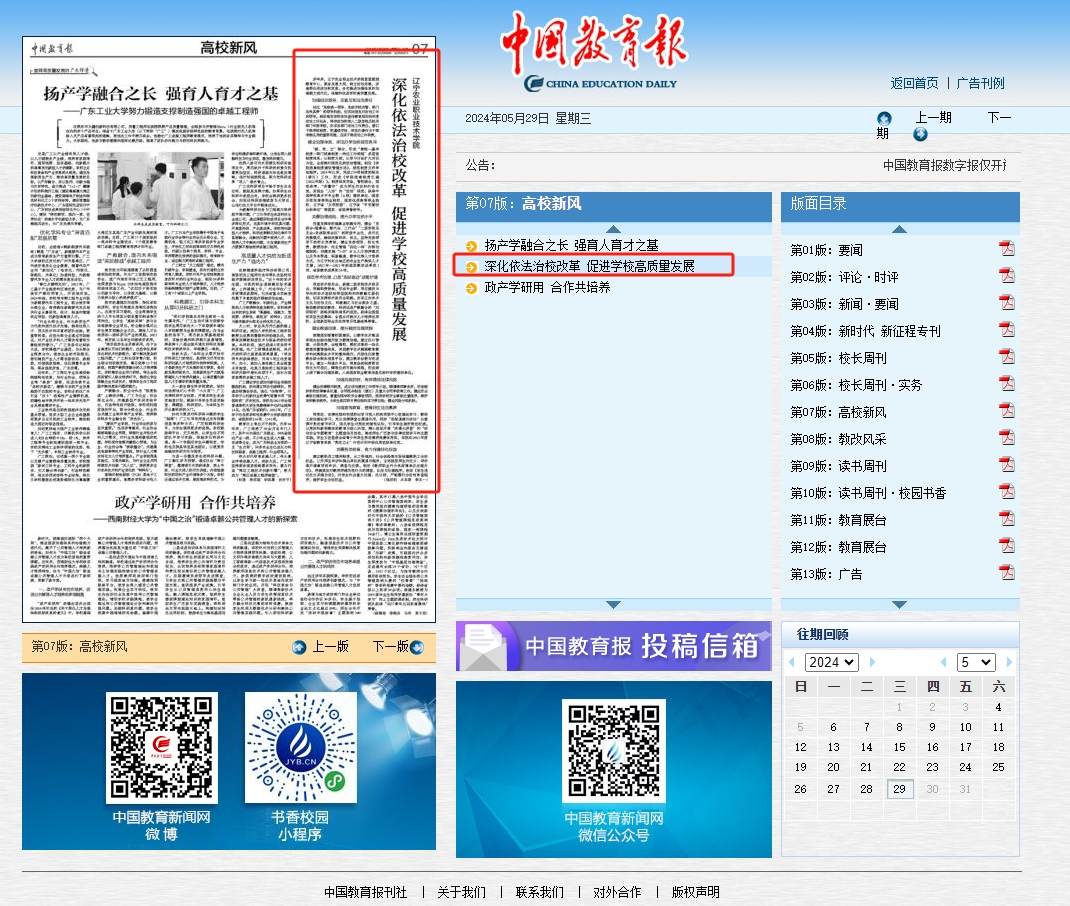This screenshot has height=906, width=1070.
Task: Open 广告刊例 link
Action: (x=980, y=83)
